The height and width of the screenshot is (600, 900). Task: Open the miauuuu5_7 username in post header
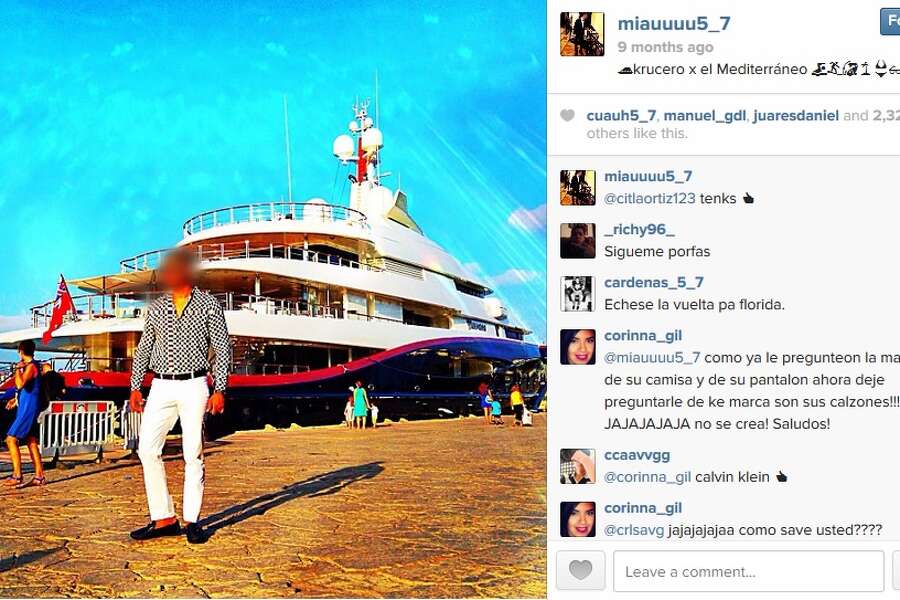pyautogui.click(x=674, y=24)
